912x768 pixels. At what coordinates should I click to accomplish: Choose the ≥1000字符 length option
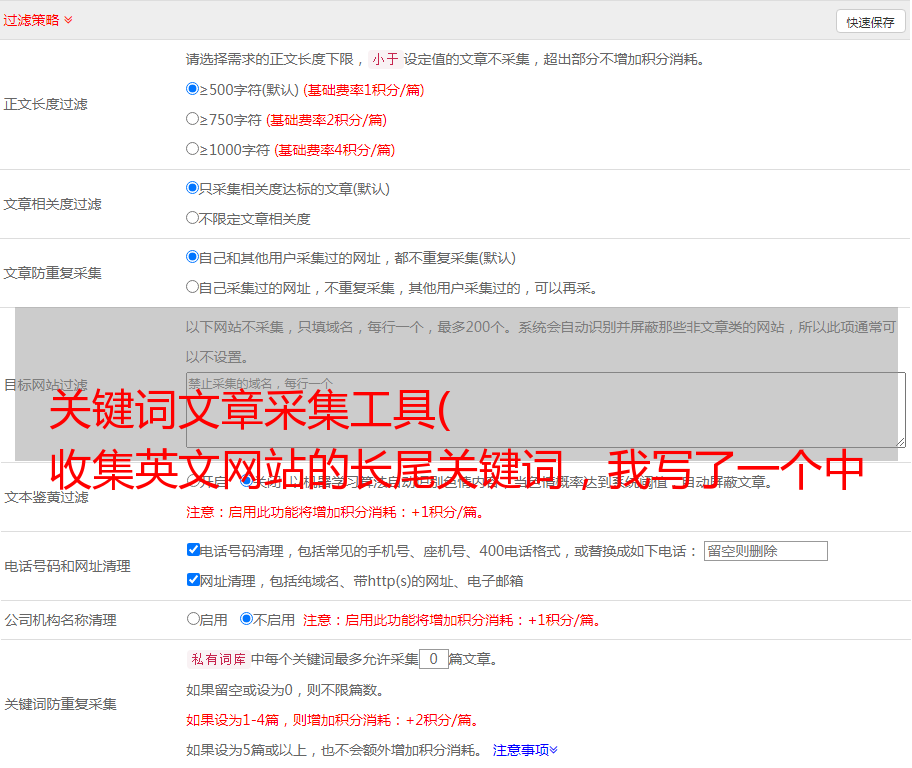pyautogui.click(x=193, y=149)
